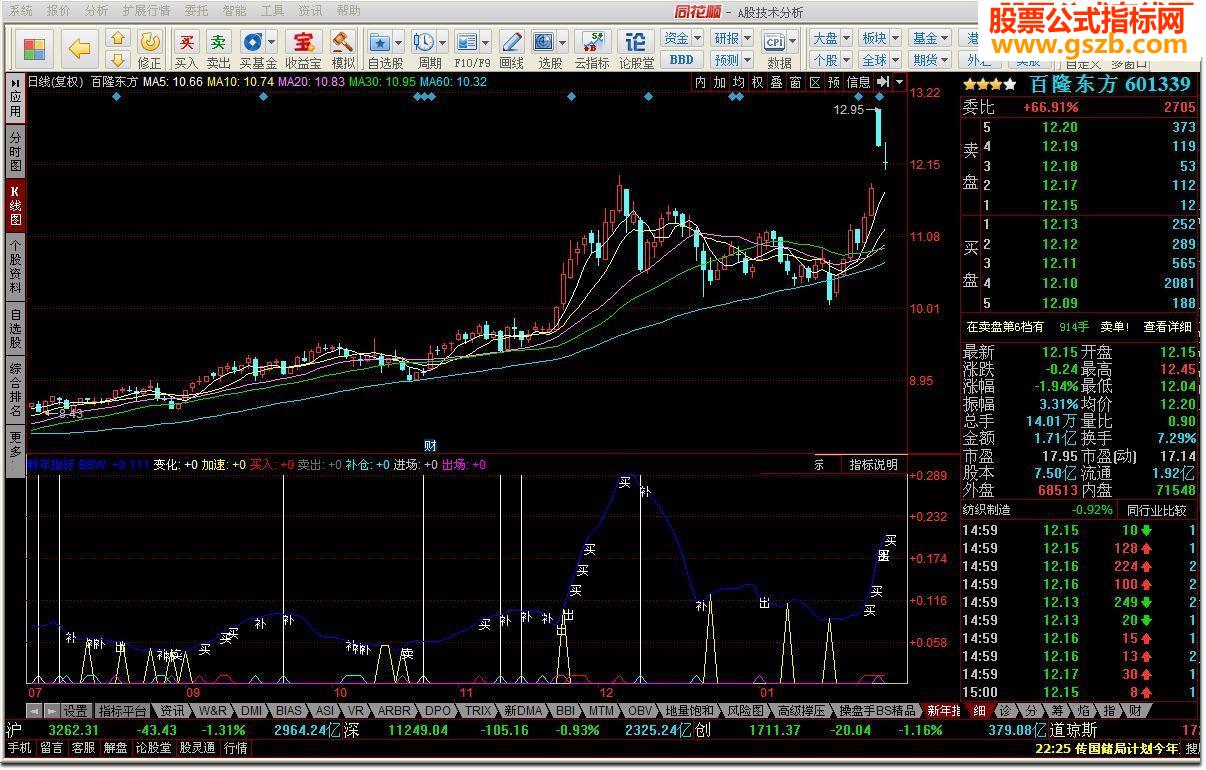Open the 全球 global dropdown
Screen dimensions: 1206x770
click(881, 60)
